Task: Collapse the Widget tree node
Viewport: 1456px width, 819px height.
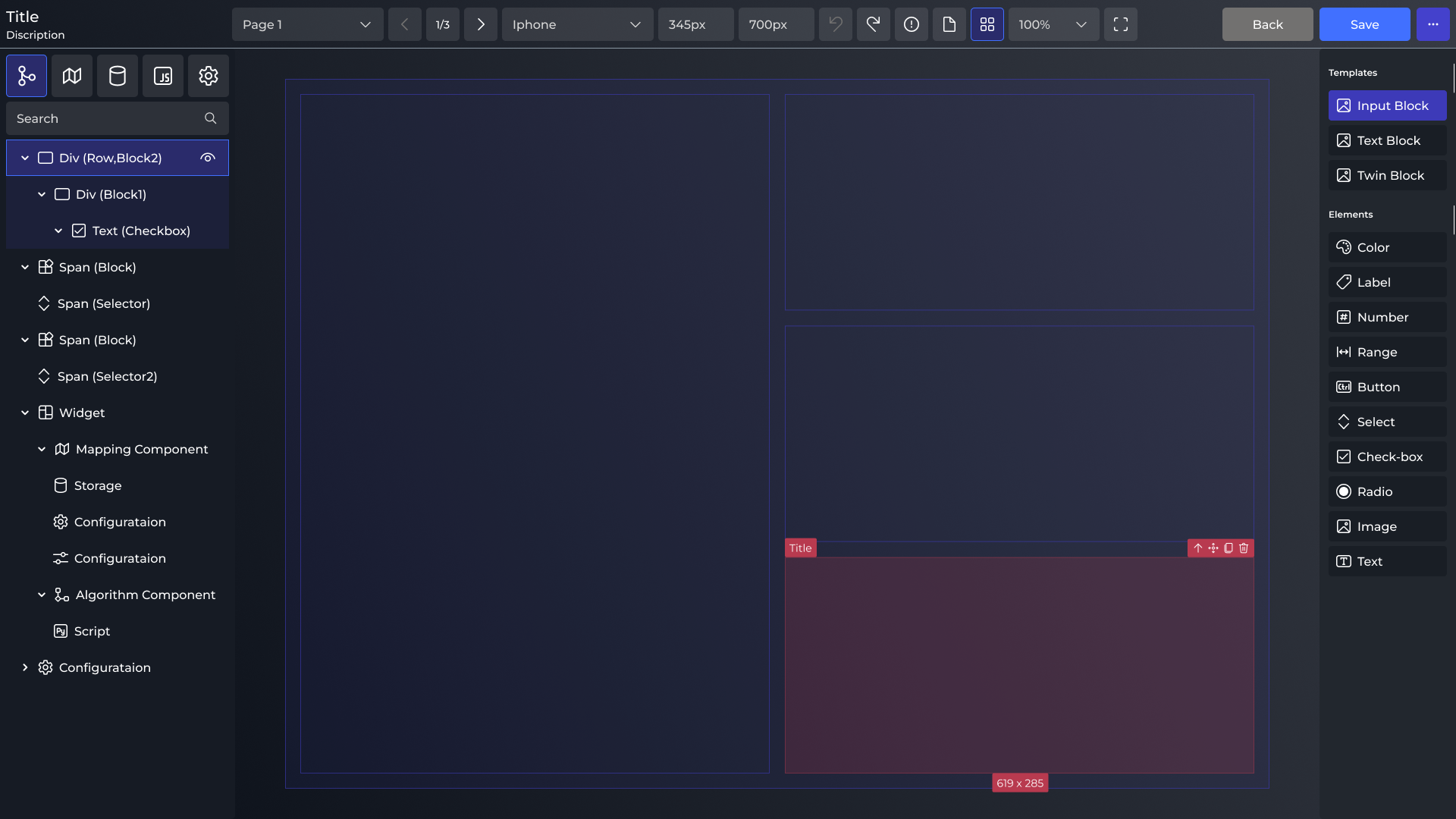Action: [x=25, y=413]
